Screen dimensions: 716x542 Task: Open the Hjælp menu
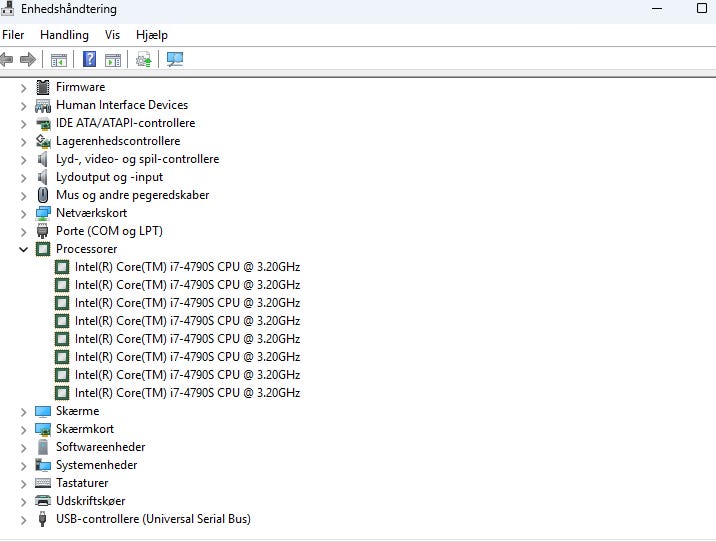[151, 35]
